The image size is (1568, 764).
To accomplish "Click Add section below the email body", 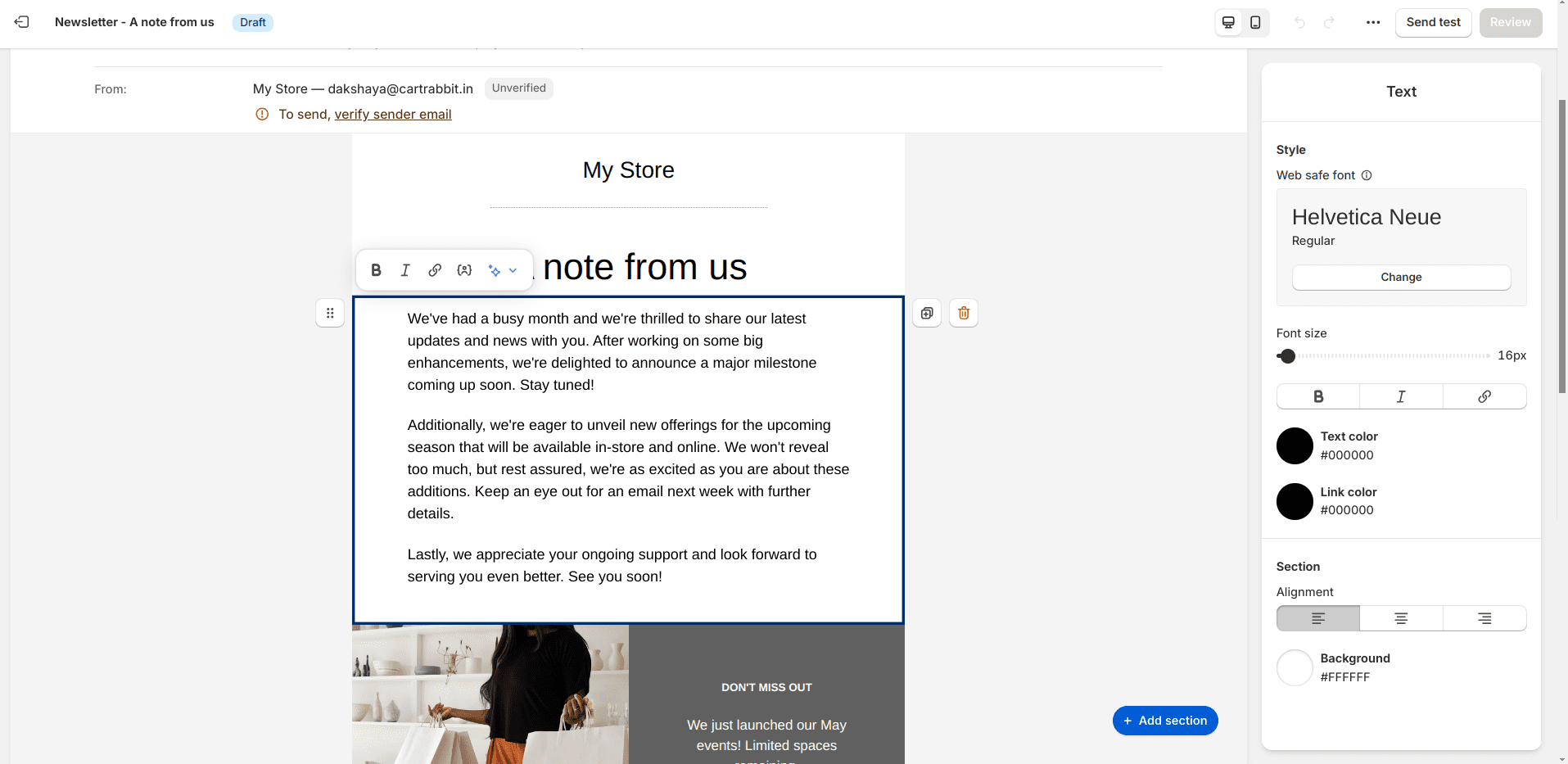I will pos(1164,721).
